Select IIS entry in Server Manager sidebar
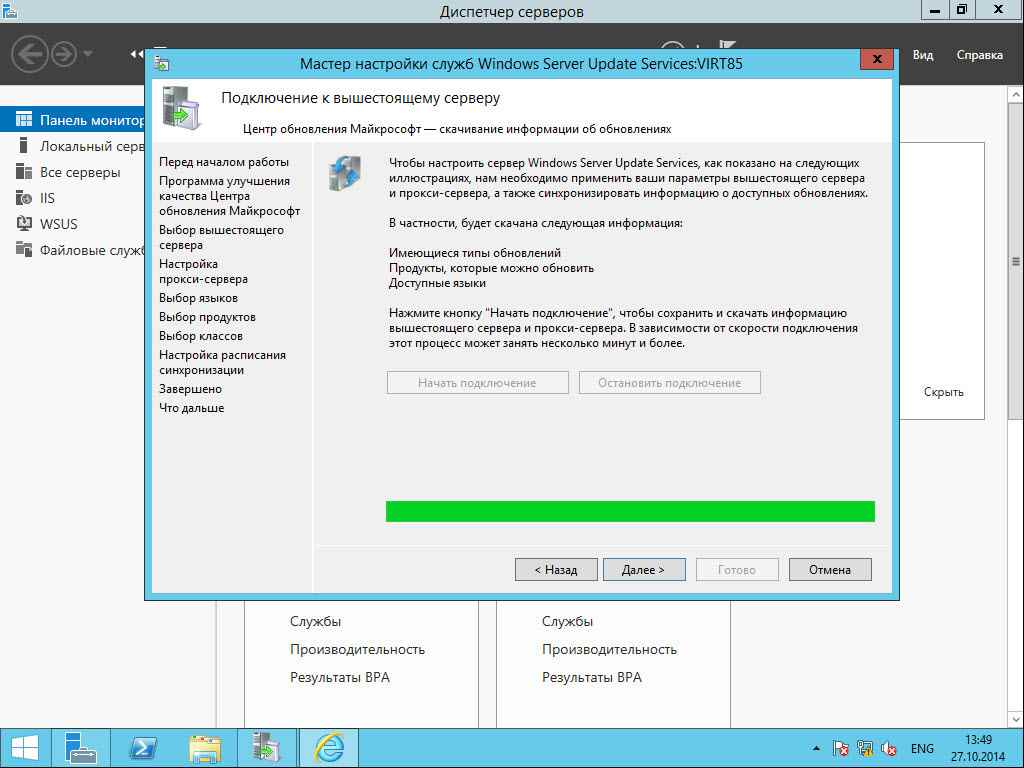 [47, 198]
